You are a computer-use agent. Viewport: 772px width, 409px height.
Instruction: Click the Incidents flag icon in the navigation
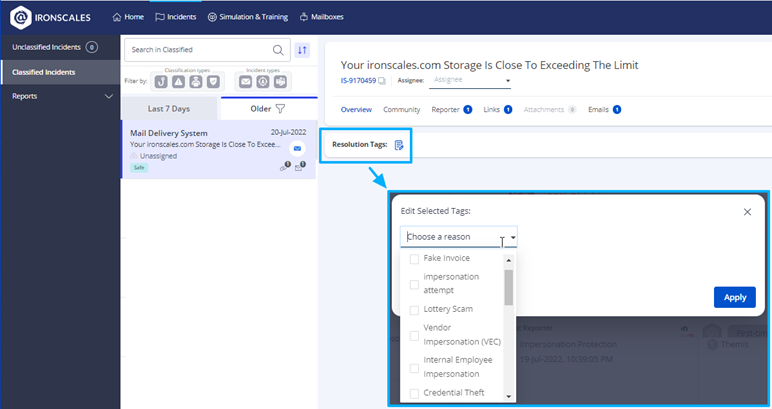pos(160,17)
